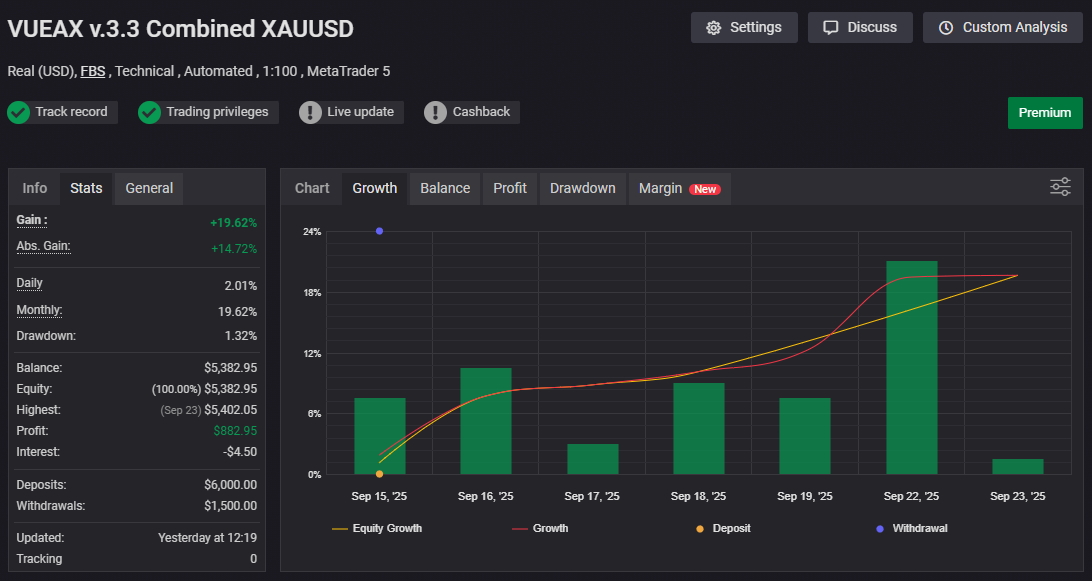This screenshot has height=581, width=1092.
Task: Switch to the General info tab
Action: (148, 188)
